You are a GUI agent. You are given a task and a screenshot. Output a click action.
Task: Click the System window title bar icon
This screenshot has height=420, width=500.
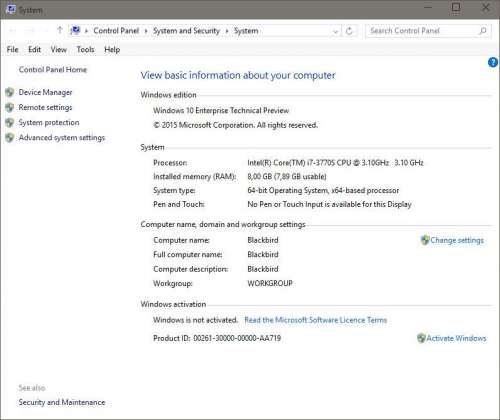11,9
